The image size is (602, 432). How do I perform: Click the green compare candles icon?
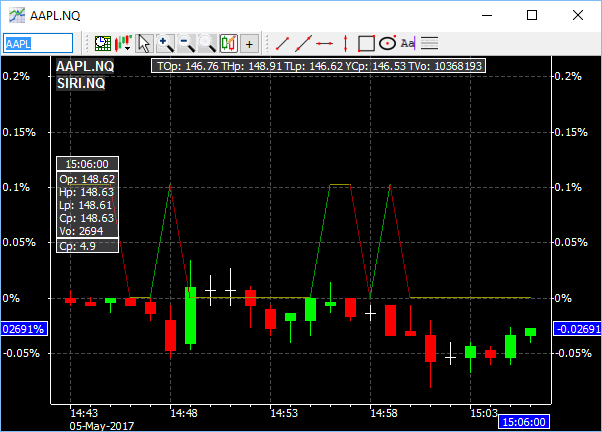(x=228, y=43)
